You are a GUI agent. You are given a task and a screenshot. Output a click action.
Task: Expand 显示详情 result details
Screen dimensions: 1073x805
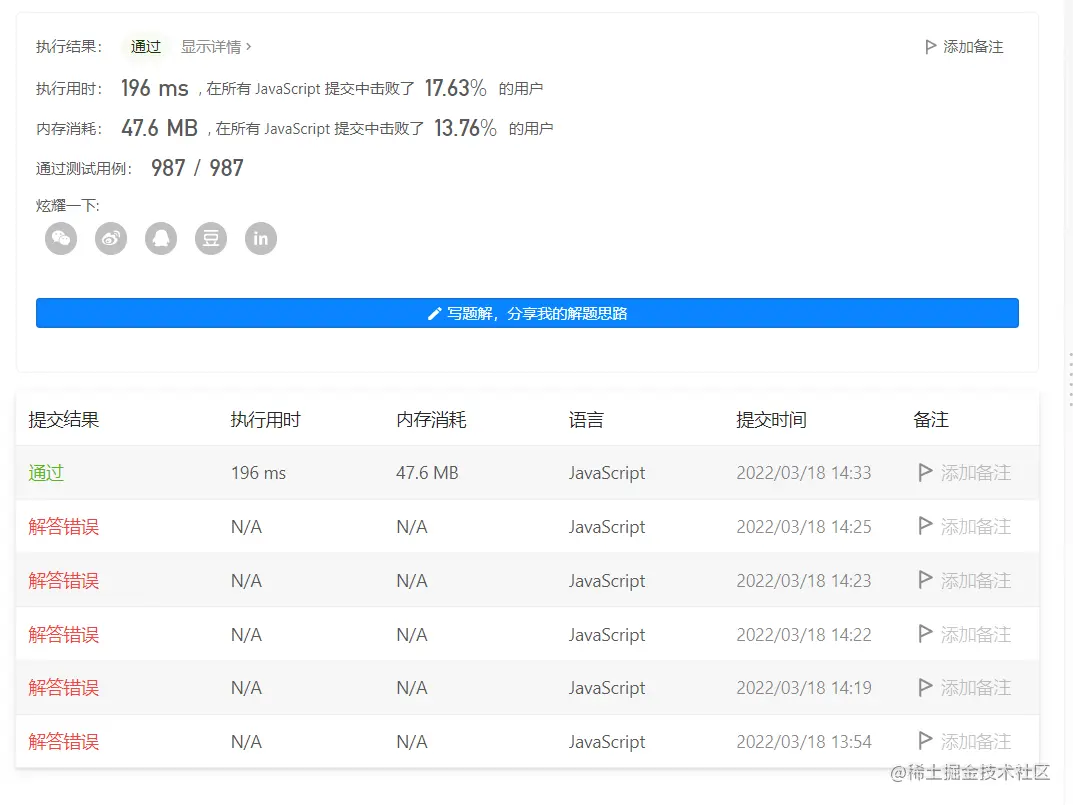coord(216,47)
